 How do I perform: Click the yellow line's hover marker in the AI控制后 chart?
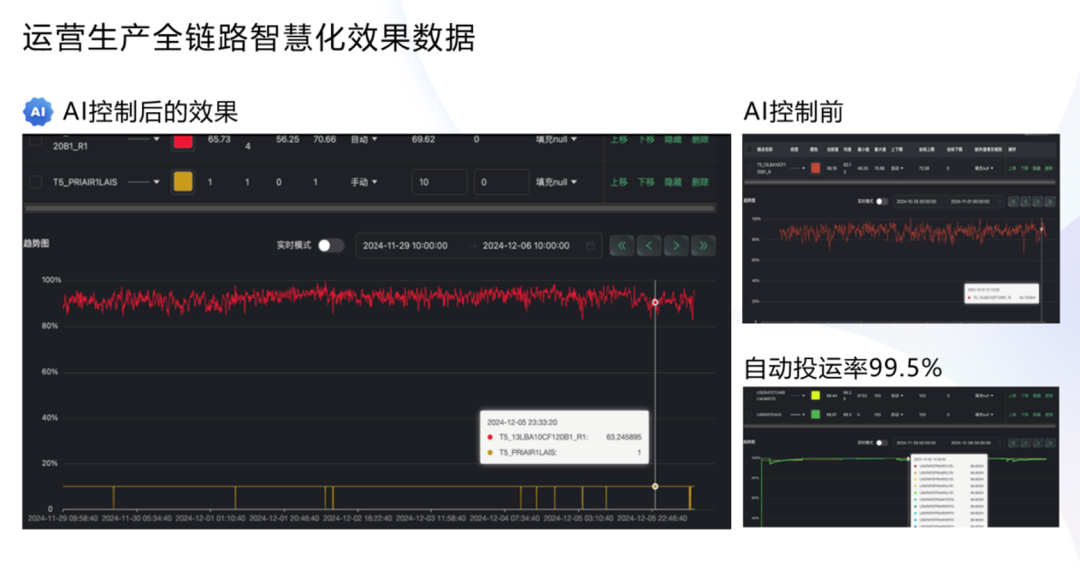(655, 487)
